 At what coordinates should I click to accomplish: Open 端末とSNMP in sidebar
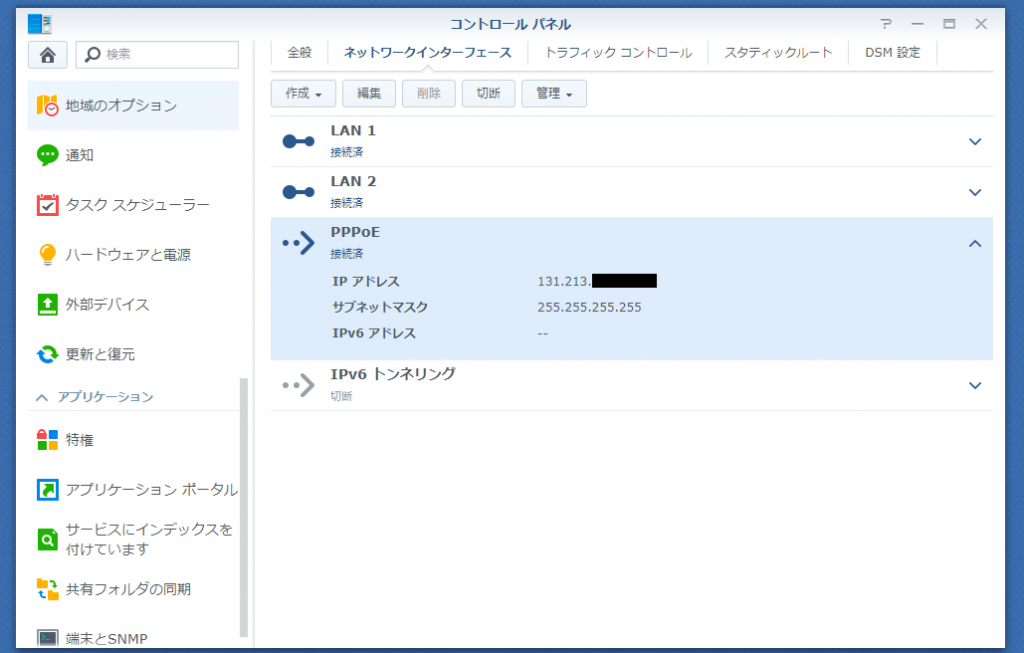pyautogui.click(x=133, y=638)
